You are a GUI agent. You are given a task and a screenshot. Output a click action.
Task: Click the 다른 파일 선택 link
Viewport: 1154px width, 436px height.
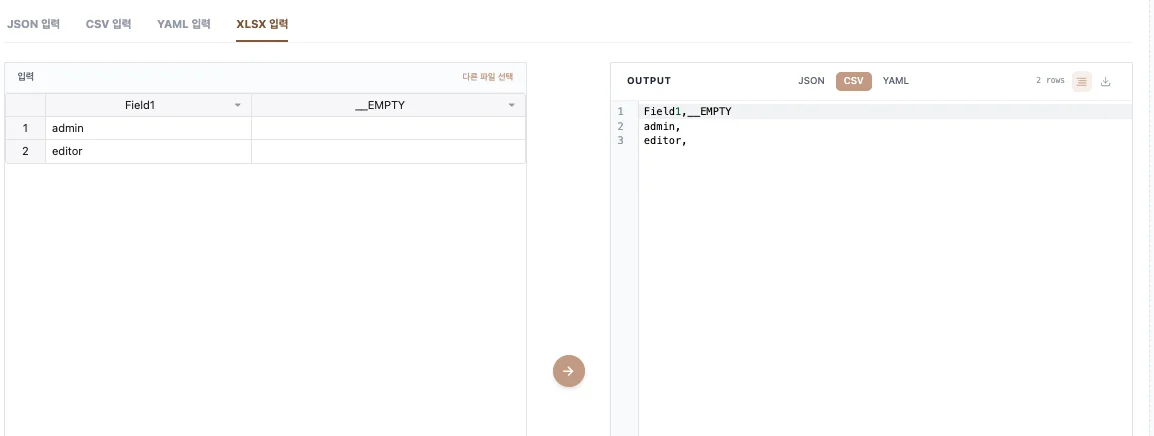(487, 76)
